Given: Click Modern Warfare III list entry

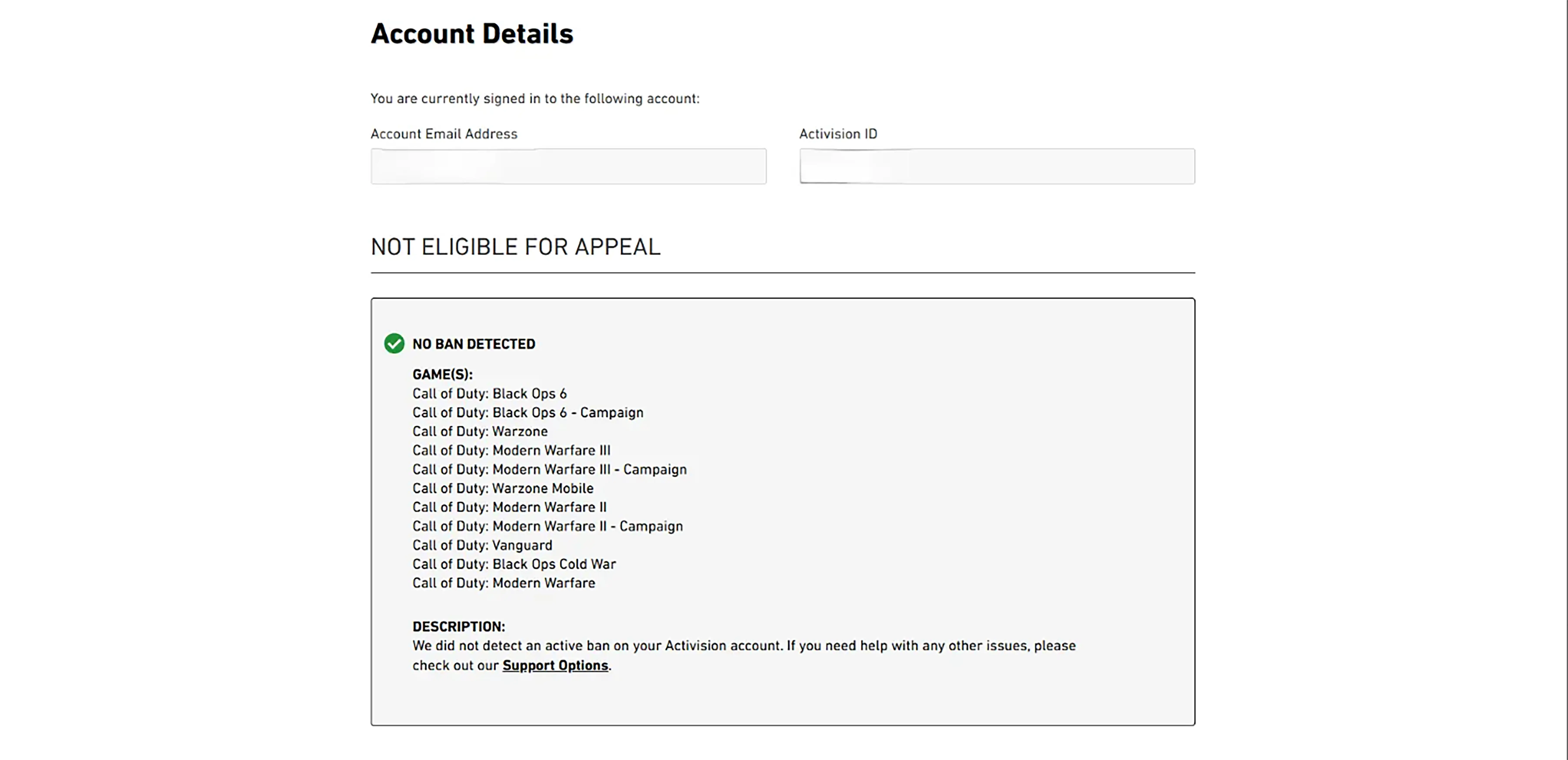Looking at the screenshot, I should (x=511, y=450).
